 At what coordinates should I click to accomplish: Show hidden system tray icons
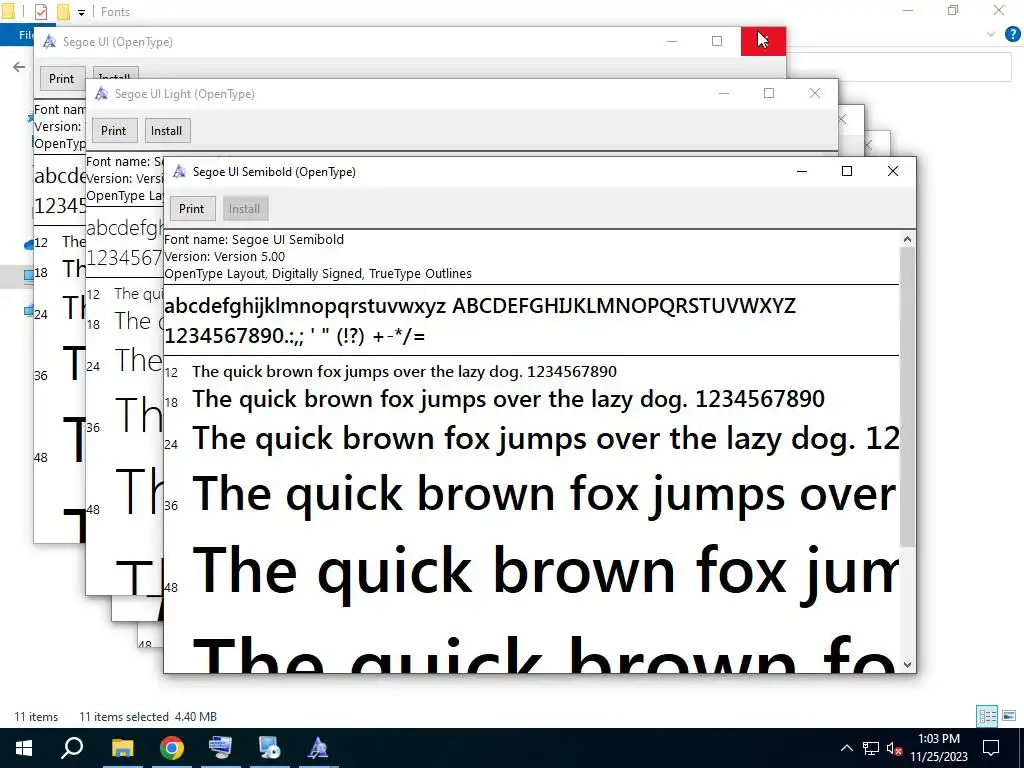[846, 748]
